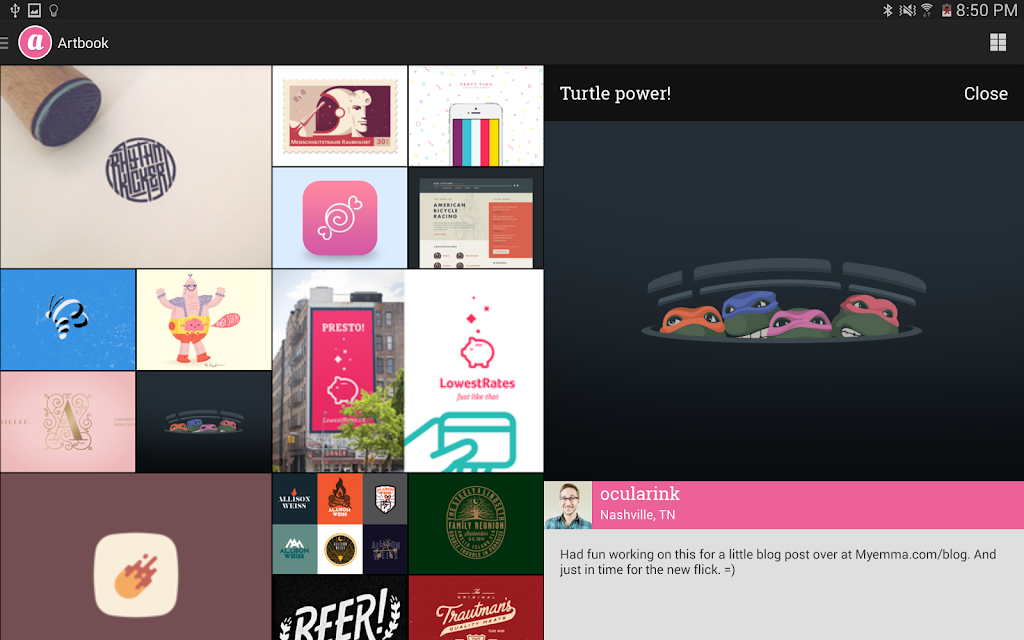The image size is (1024, 640).
Task: Select the Myemma.com/blog description text
Action: click(x=778, y=562)
